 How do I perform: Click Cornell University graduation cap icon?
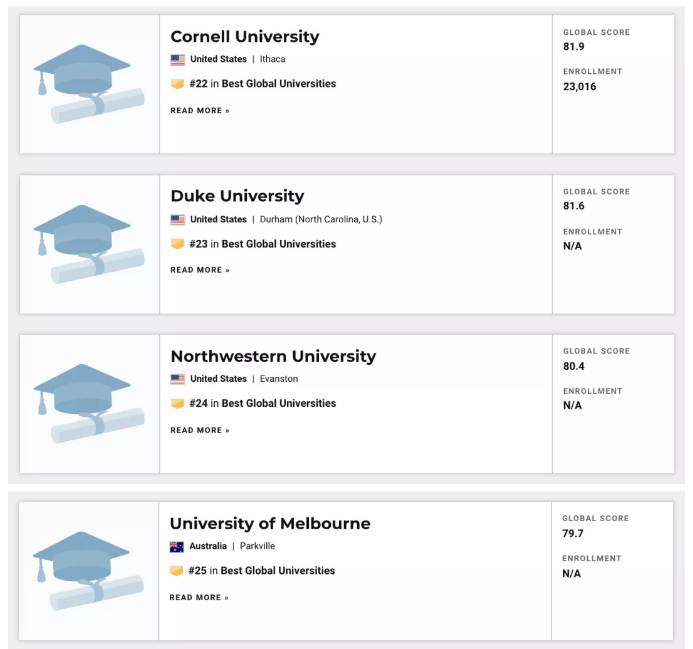88,84
